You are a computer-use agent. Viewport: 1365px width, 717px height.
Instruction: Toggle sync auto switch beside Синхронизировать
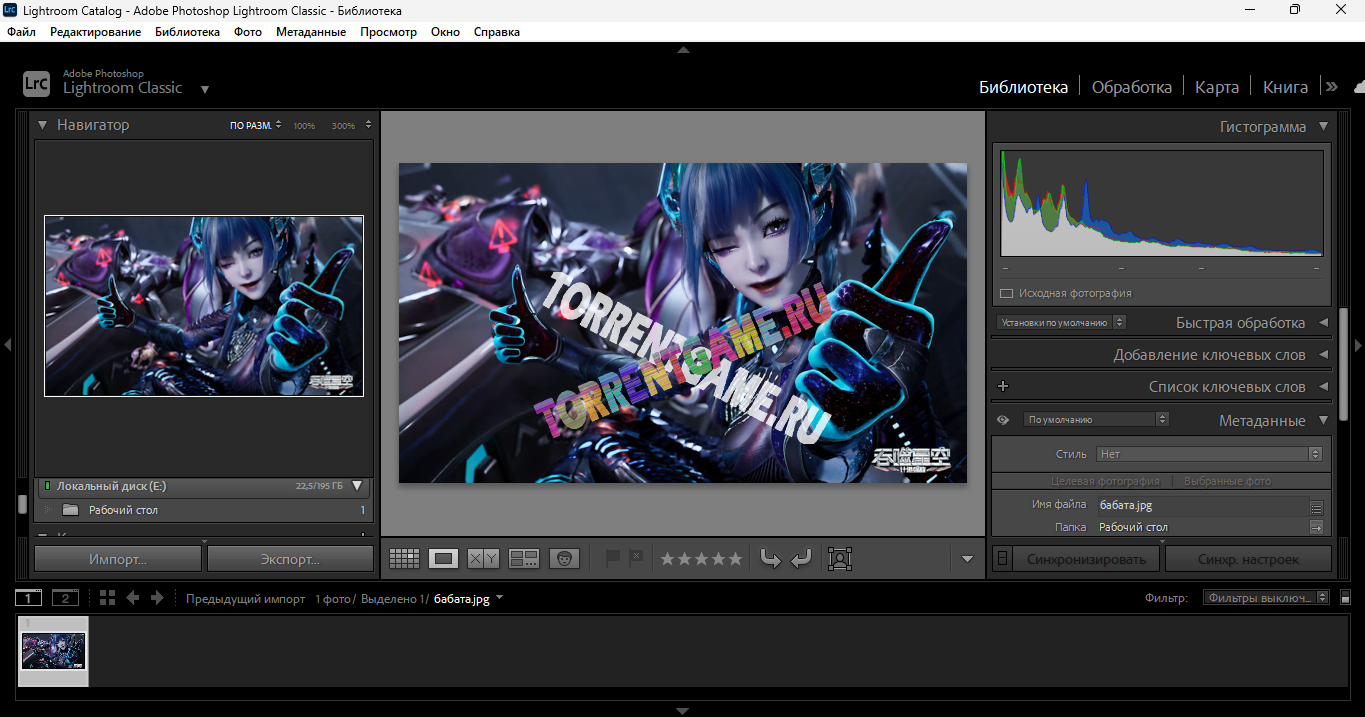tap(1002, 559)
